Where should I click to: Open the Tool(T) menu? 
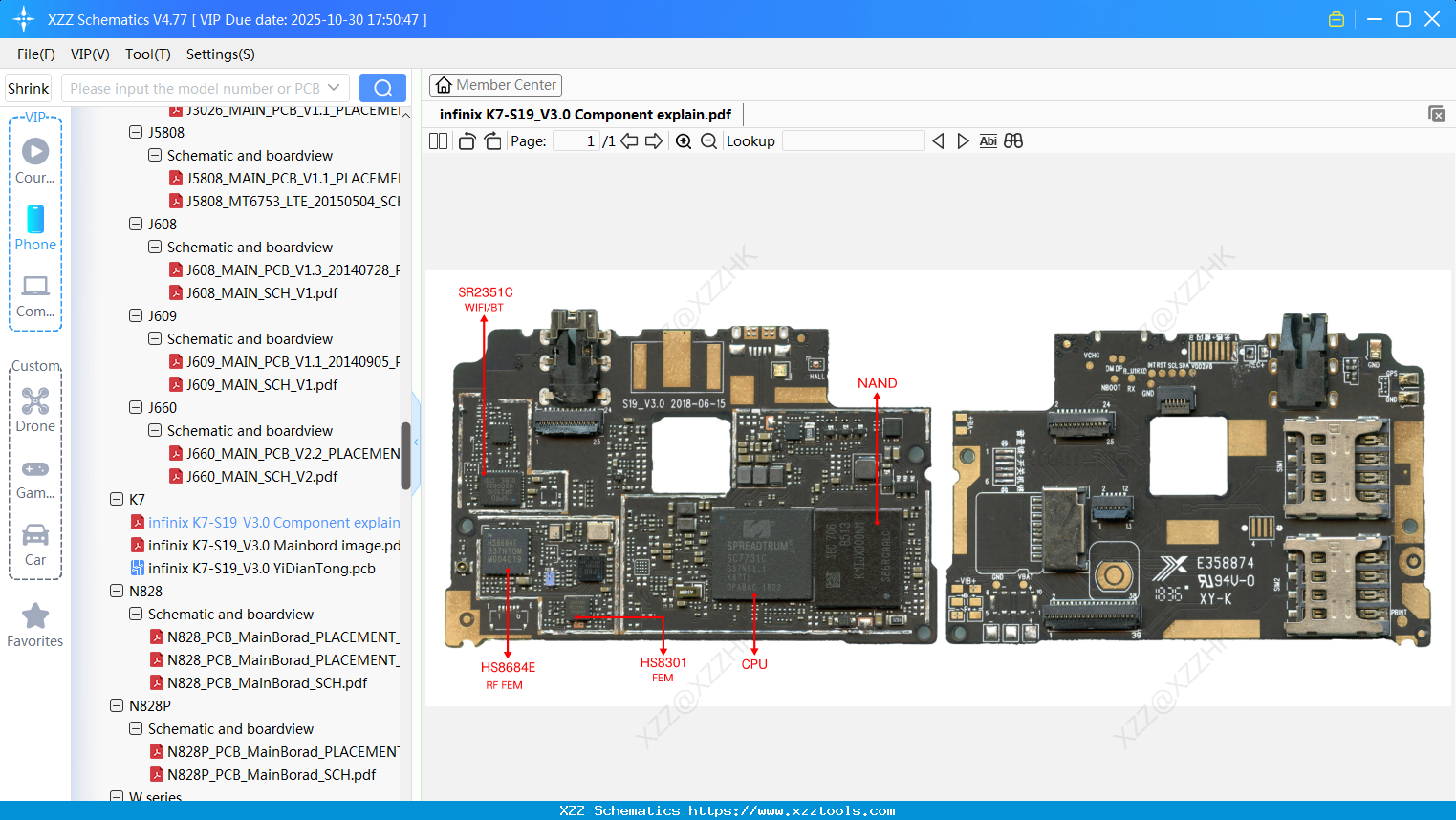[x=147, y=54]
